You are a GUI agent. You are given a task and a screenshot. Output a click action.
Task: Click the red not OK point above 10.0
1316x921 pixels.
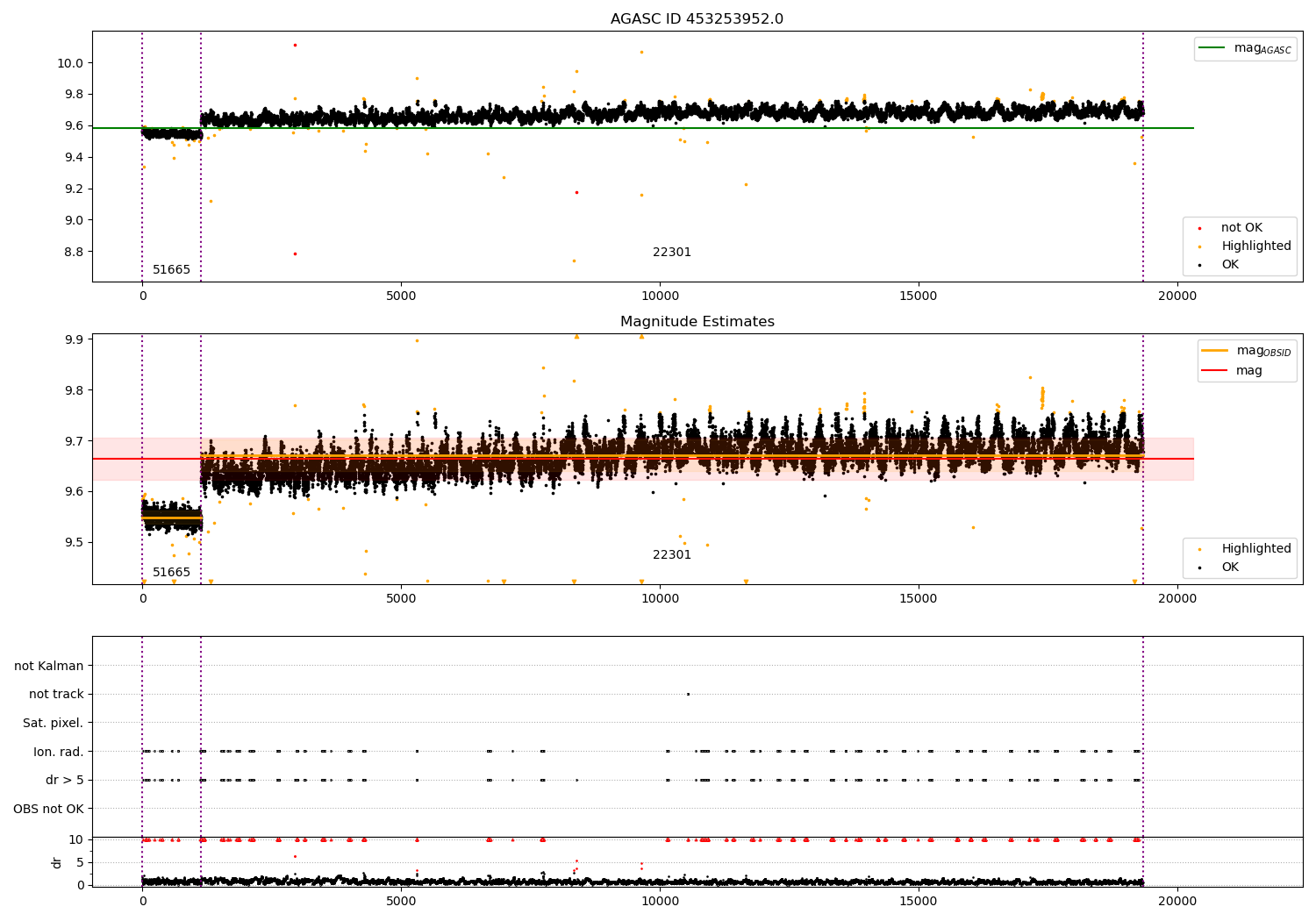tap(295, 45)
